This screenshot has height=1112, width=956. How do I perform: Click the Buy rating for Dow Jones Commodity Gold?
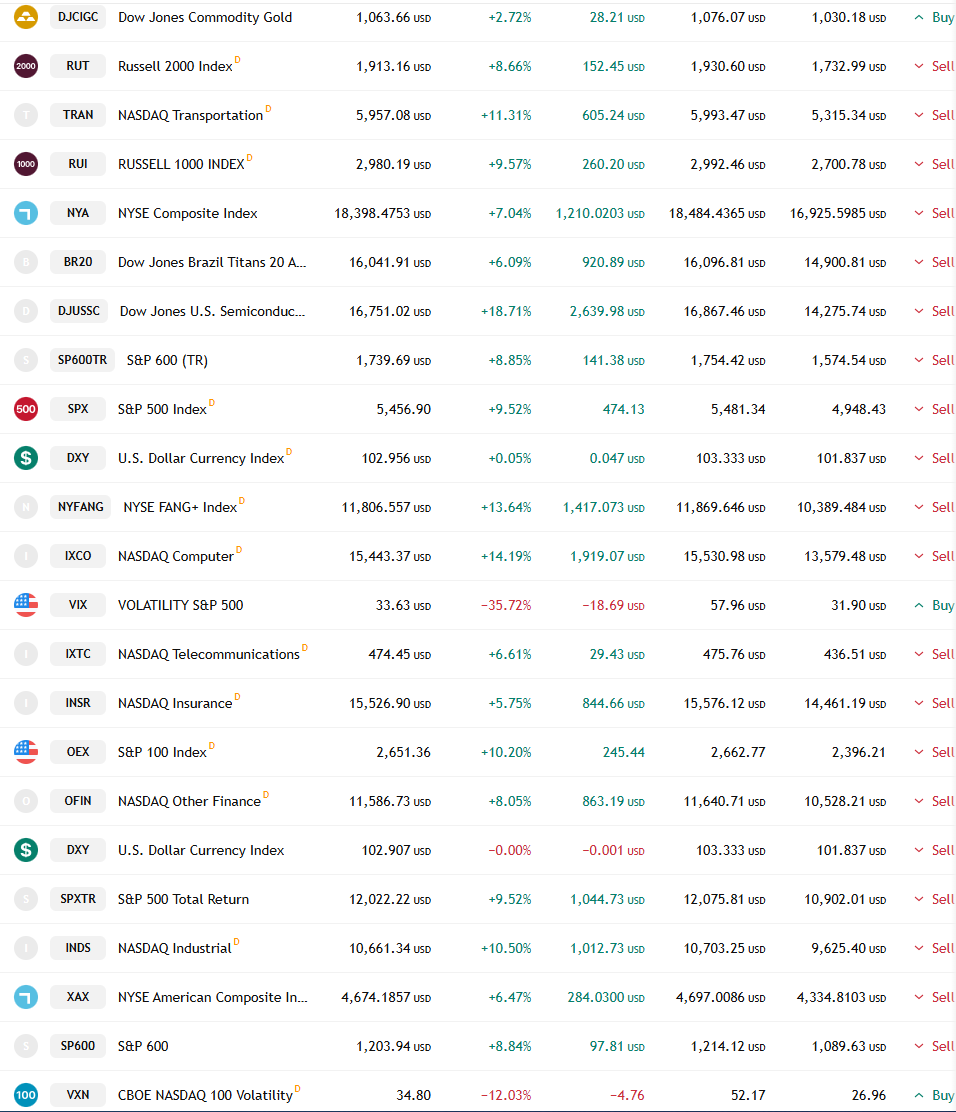click(934, 17)
